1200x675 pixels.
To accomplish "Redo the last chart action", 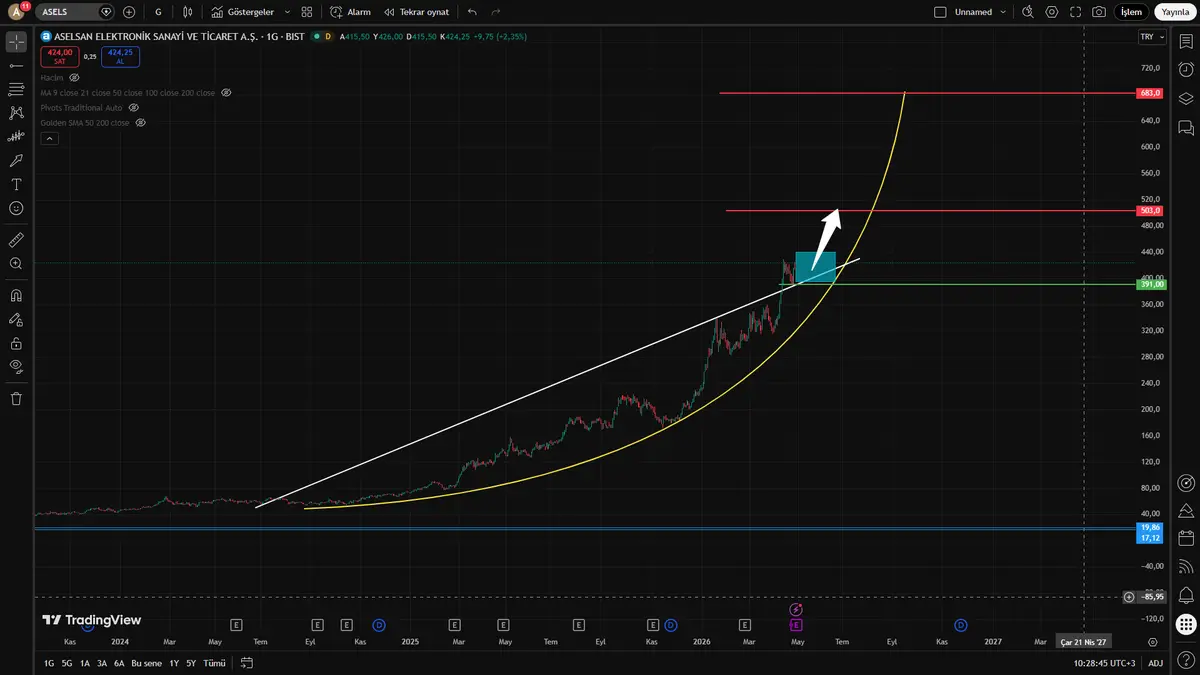I will point(496,12).
